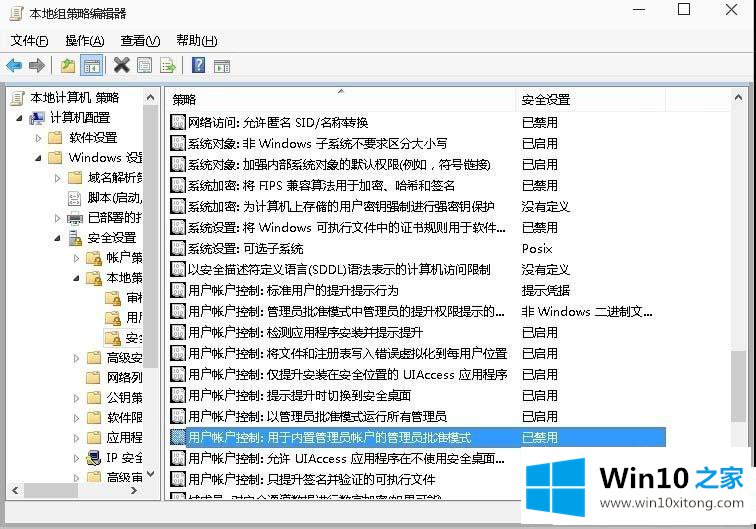
Task: Click policy icon for 将文件和注册表写入错误虚拟化
Action: point(178,353)
